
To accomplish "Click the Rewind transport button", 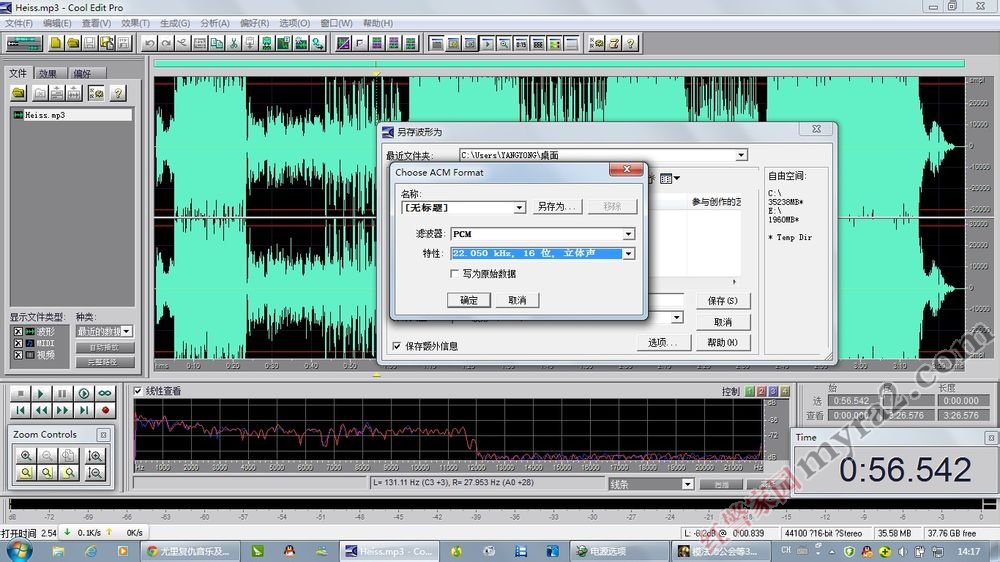I will coord(41,410).
